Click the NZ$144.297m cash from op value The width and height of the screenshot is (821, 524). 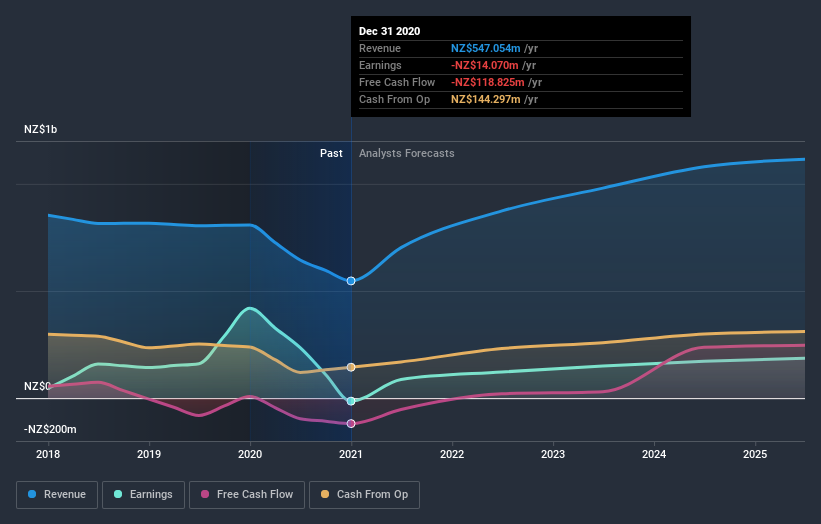click(x=486, y=99)
